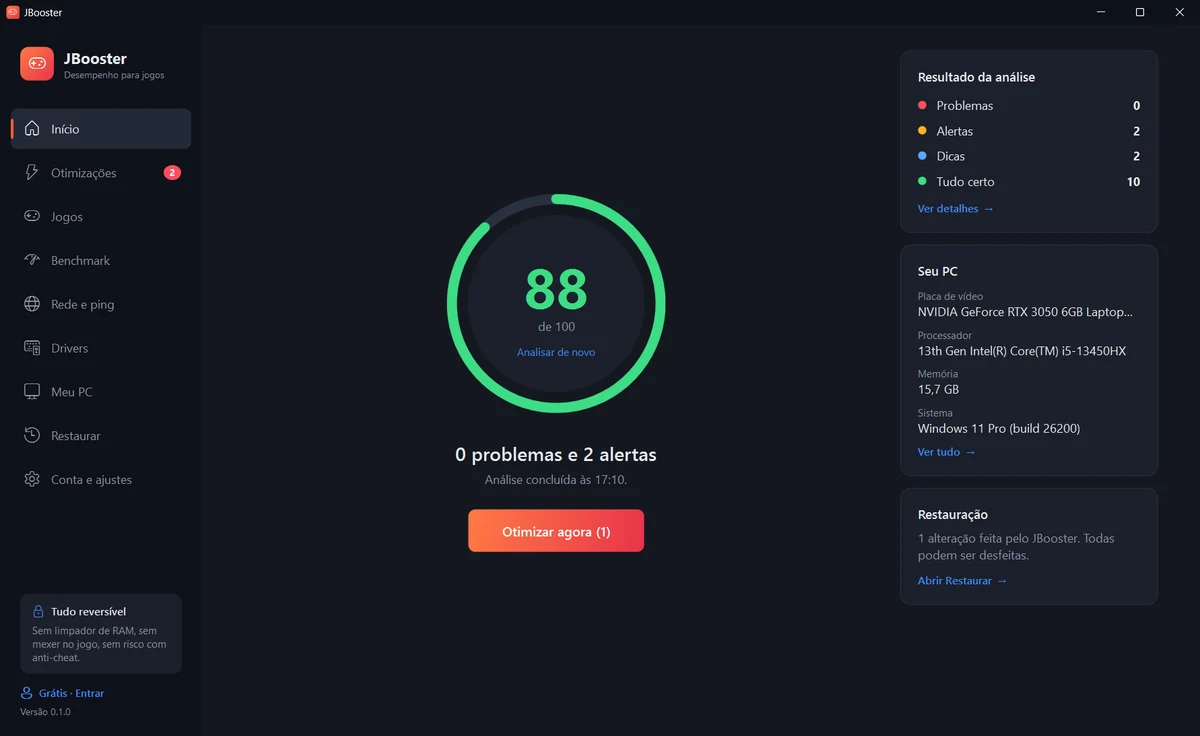Open the Meu PC menu label
The height and width of the screenshot is (736, 1200).
click(72, 392)
